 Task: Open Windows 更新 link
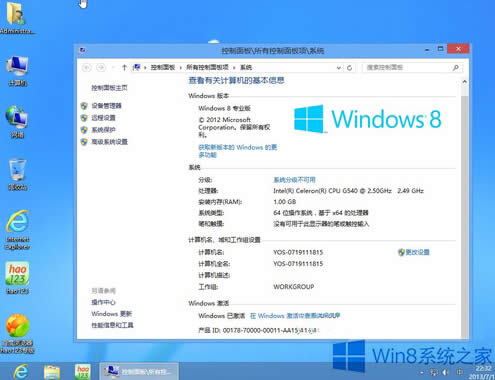(112, 314)
